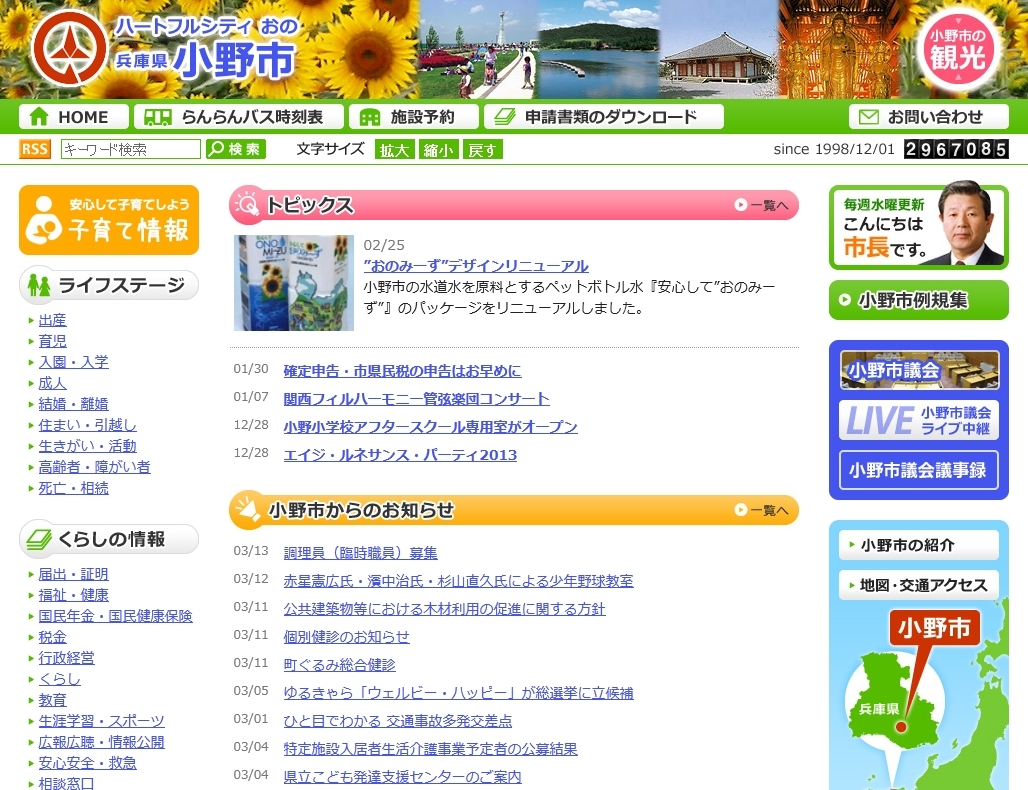Open 税金 link
Screen dimensions: 1028x790
[52, 637]
